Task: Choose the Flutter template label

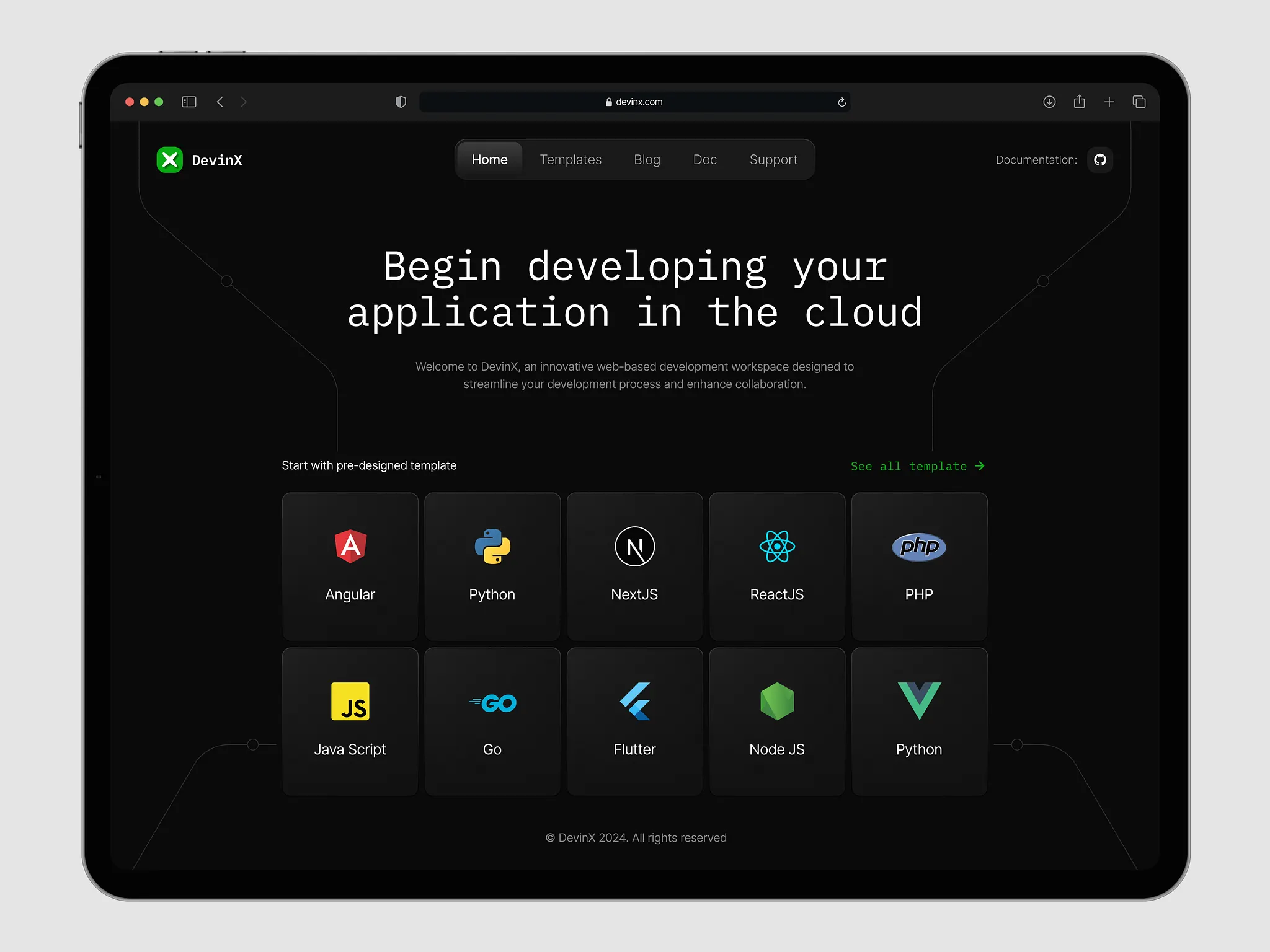Action: pyautogui.click(x=635, y=749)
